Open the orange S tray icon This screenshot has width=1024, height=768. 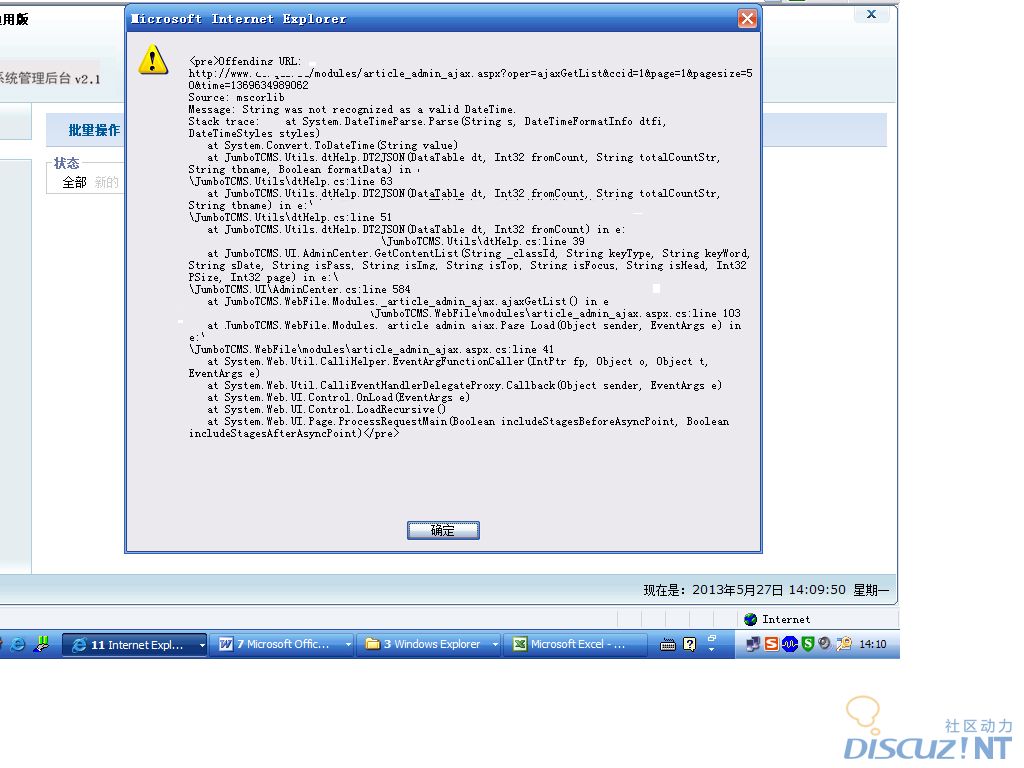coord(771,644)
